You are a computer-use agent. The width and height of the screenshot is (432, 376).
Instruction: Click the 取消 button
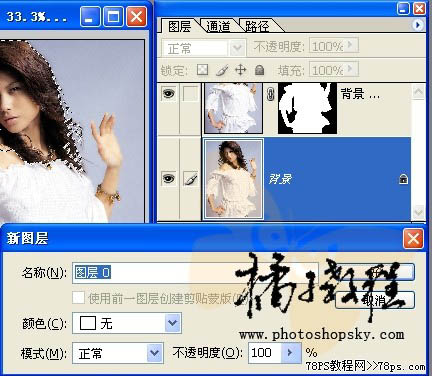(x=375, y=300)
